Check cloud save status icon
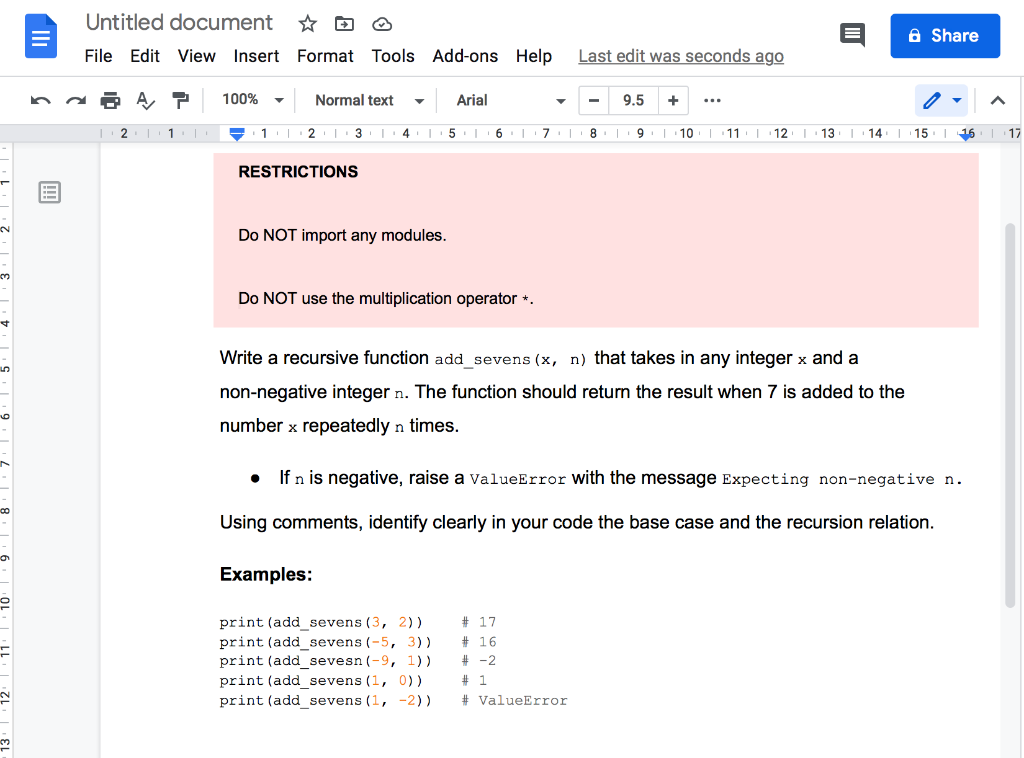 381,23
